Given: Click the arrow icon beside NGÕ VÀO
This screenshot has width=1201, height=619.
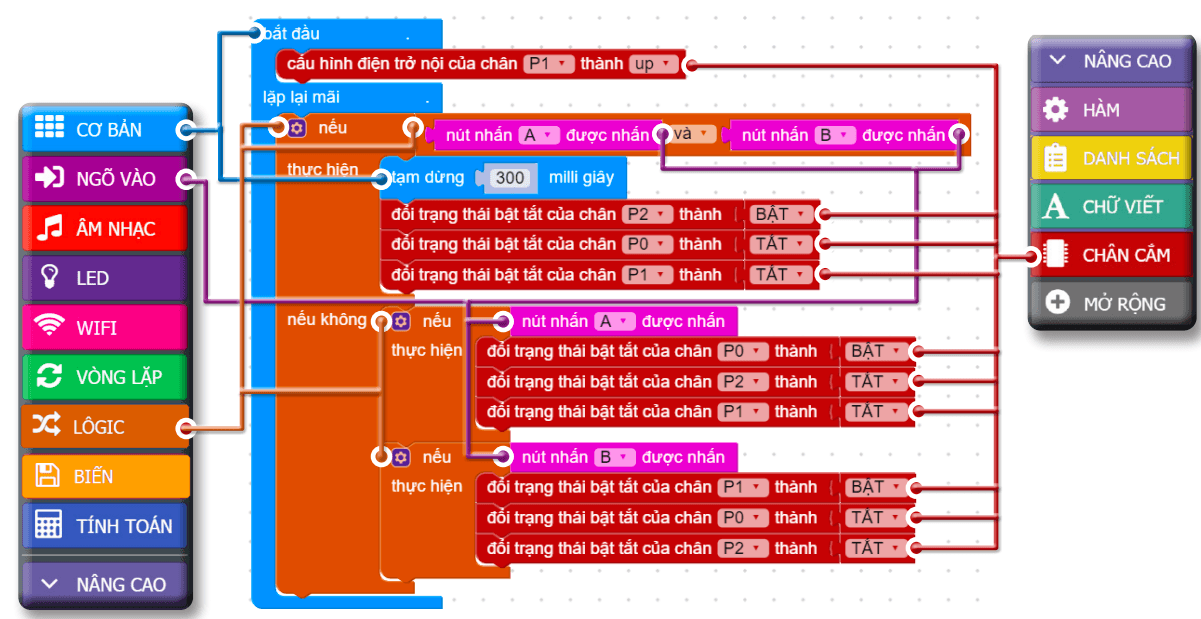Looking at the screenshot, I should 49,178.
